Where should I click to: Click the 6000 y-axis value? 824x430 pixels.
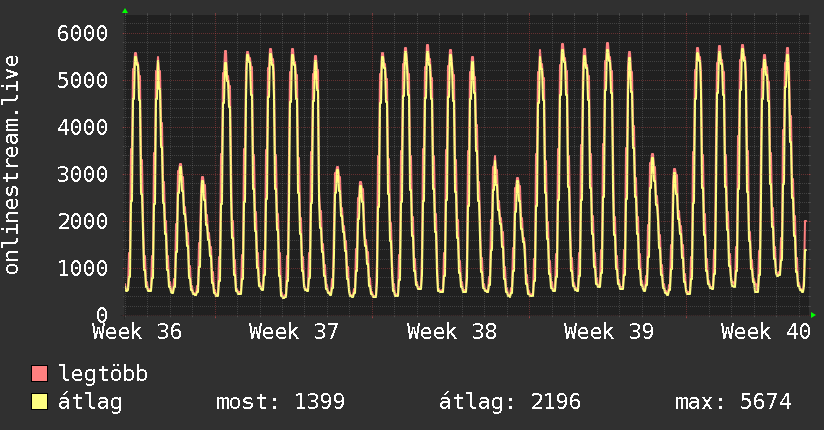pyautogui.click(x=83, y=33)
